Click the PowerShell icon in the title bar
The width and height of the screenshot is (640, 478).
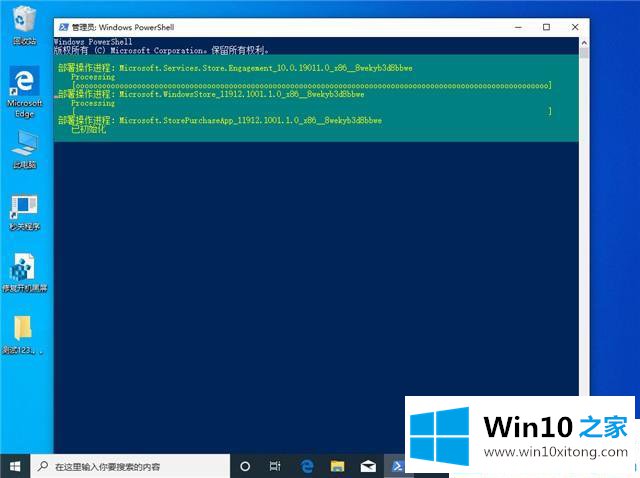(63, 27)
